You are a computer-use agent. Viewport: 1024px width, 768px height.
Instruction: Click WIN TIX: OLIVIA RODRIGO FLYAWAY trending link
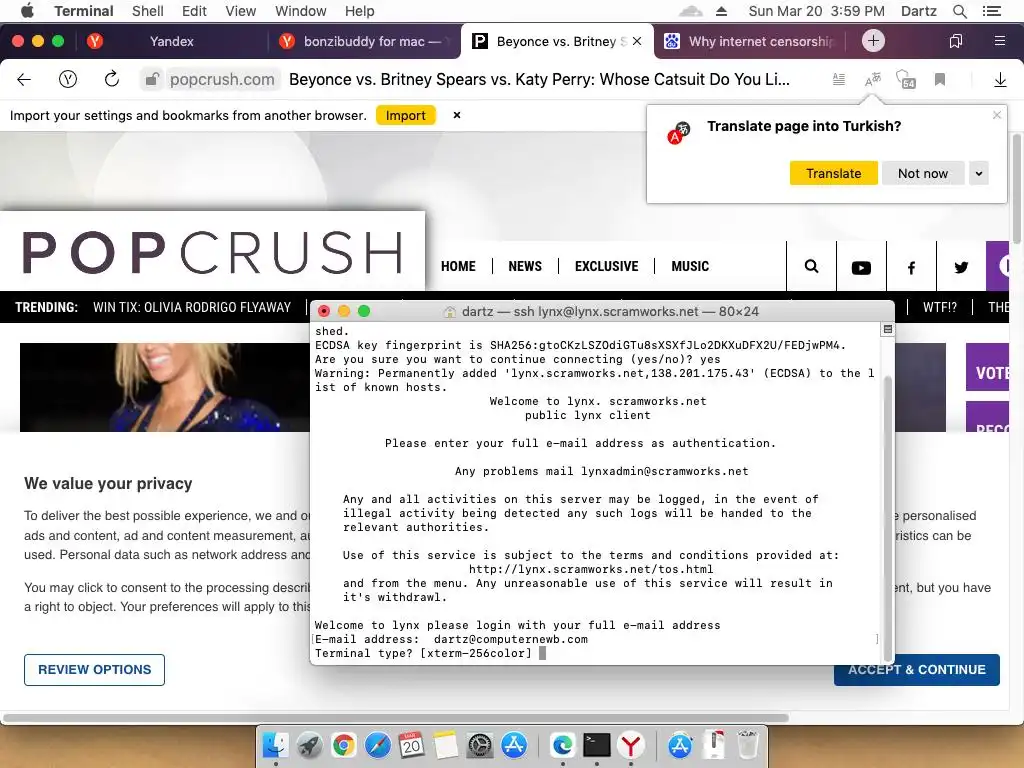tap(192, 308)
